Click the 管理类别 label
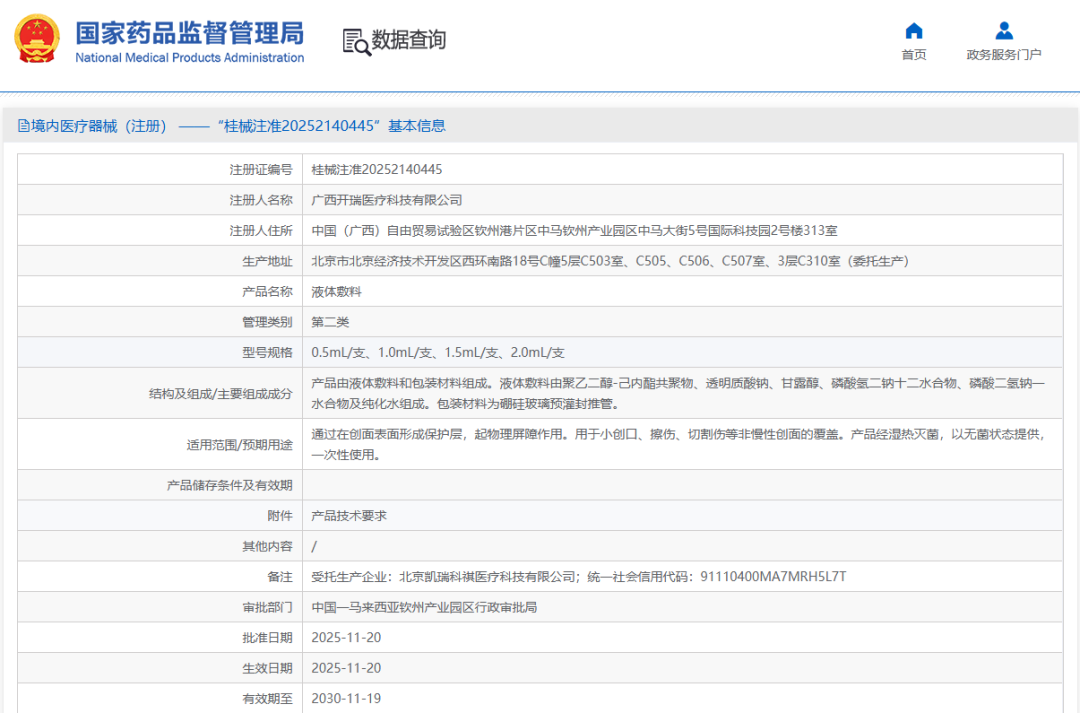1080x713 pixels. [267, 322]
